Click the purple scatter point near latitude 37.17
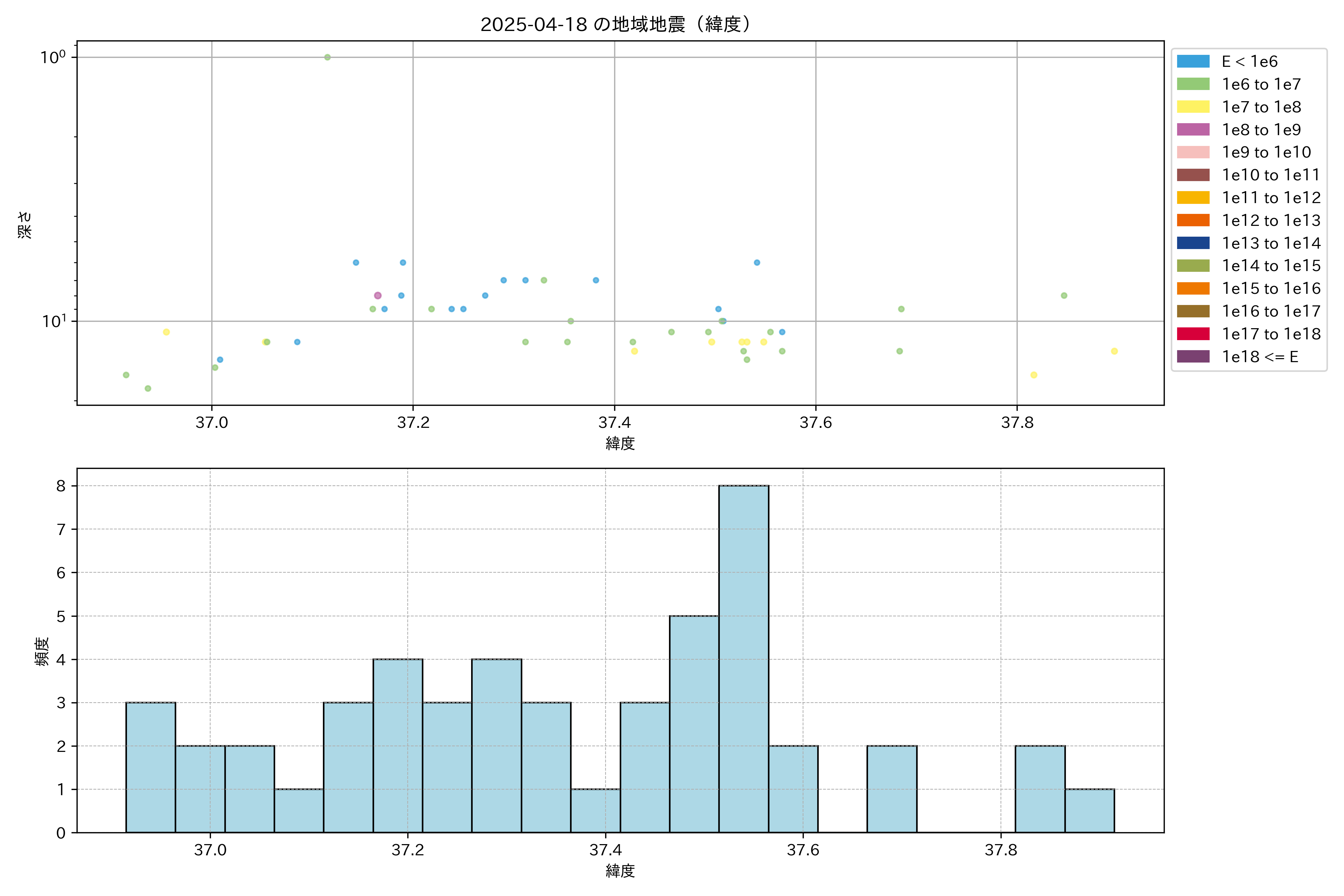The image size is (1344, 896). (378, 295)
